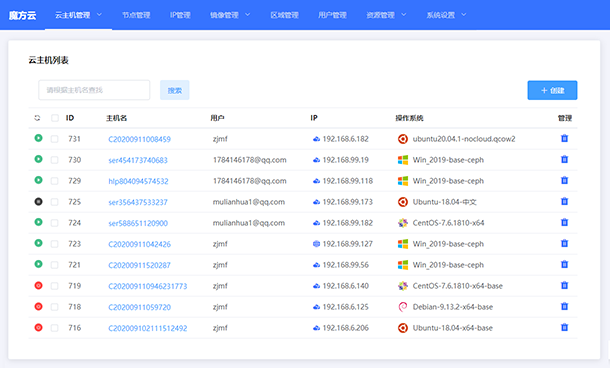
Task: Open the 用户管理 menu item
Action: (332, 15)
